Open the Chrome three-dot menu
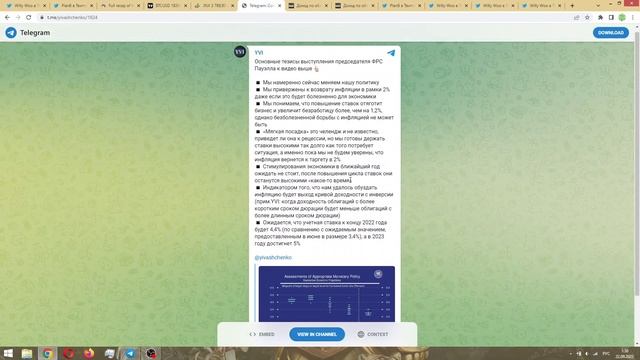This screenshot has height=360, width=640. point(633,18)
